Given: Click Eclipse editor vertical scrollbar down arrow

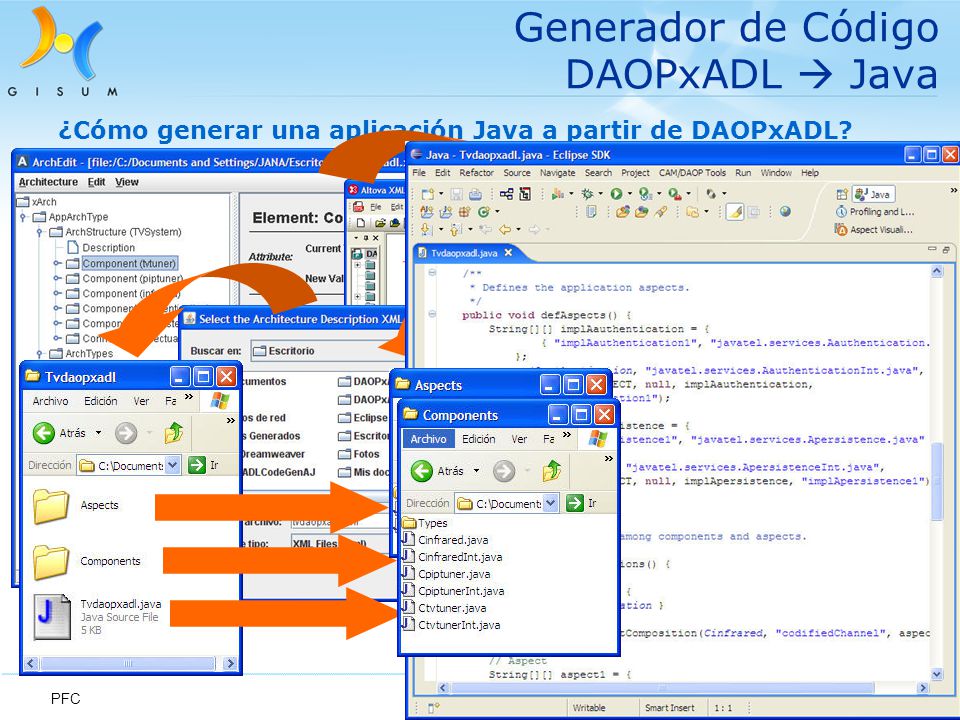Looking at the screenshot, I should tap(937, 673).
